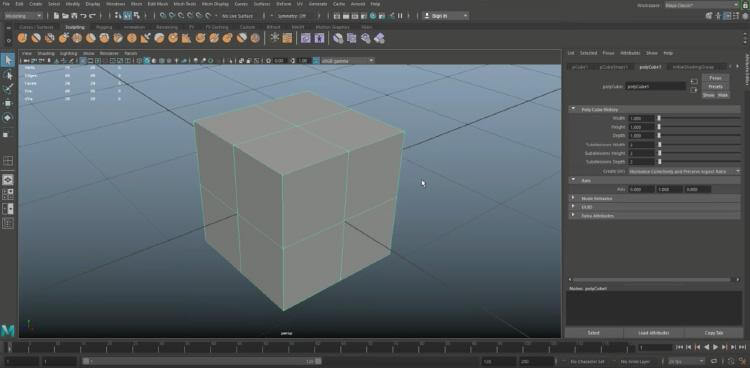Adjust the Width slider handle

[x=659, y=118]
